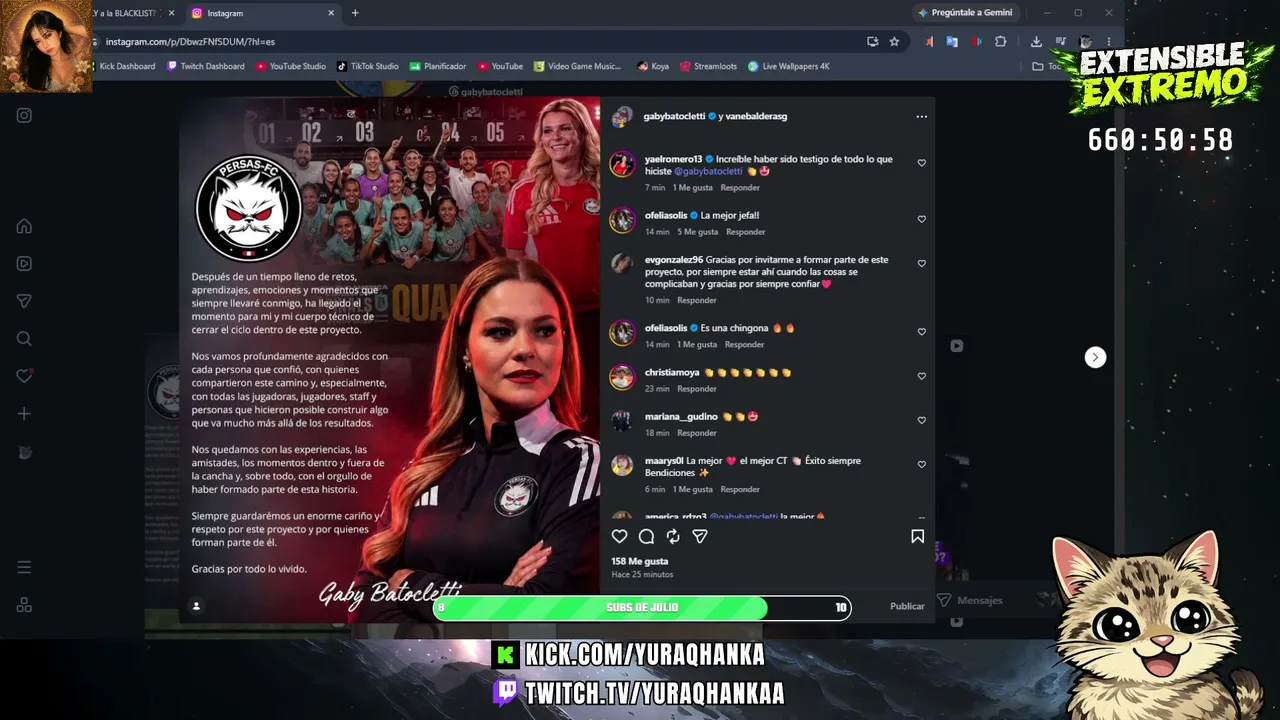Repost using the arrows icon
The width and height of the screenshot is (1280, 720).
[673, 537]
